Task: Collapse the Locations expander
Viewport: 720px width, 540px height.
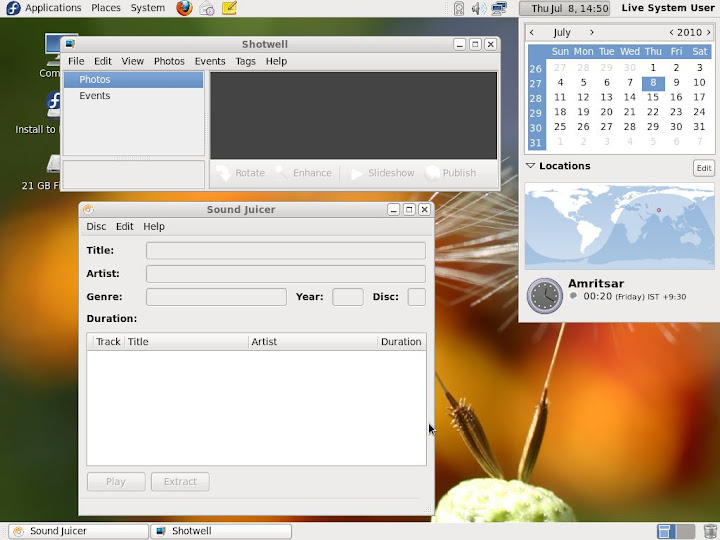Action: tap(530, 166)
